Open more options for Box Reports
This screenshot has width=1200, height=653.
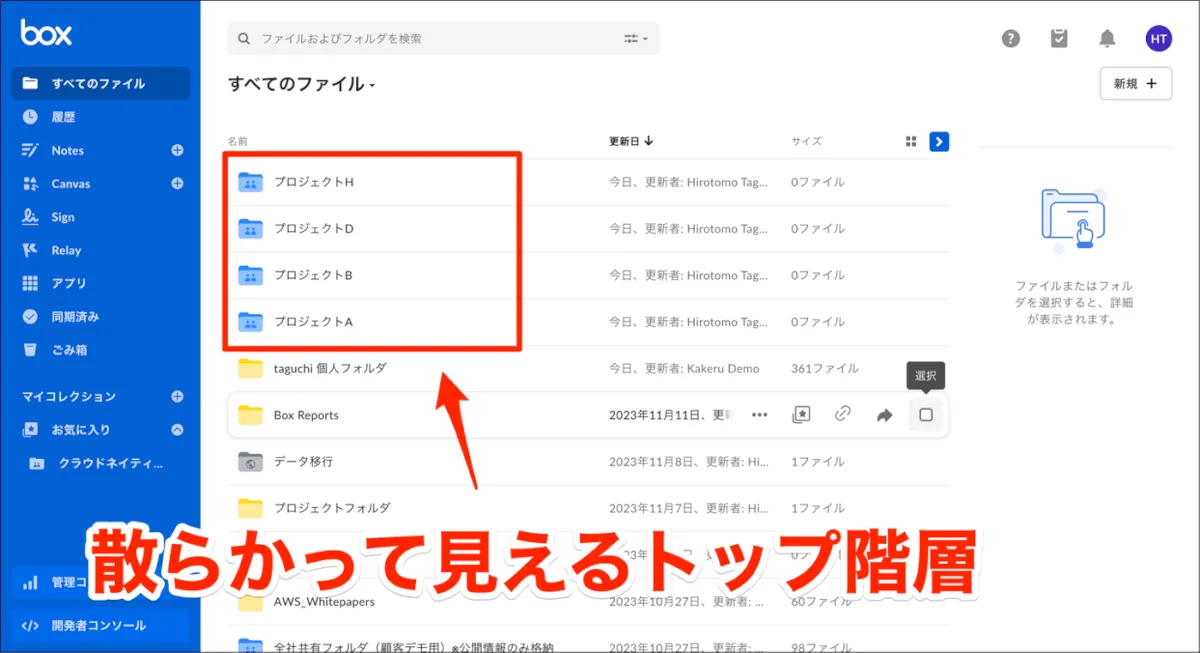tap(759, 415)
